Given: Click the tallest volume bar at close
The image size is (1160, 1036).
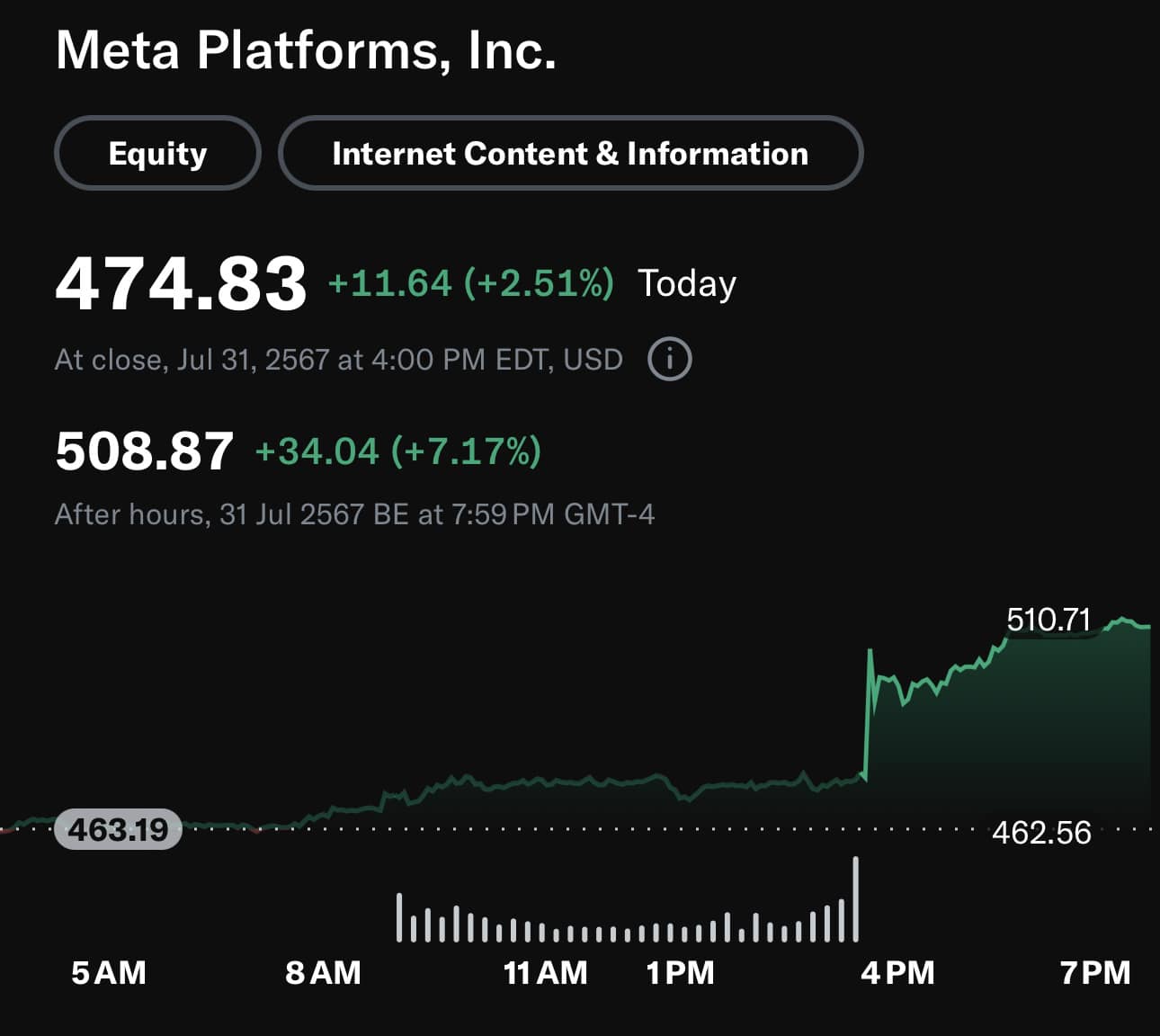Looking at the screenshot, I should tap(855, 899).
